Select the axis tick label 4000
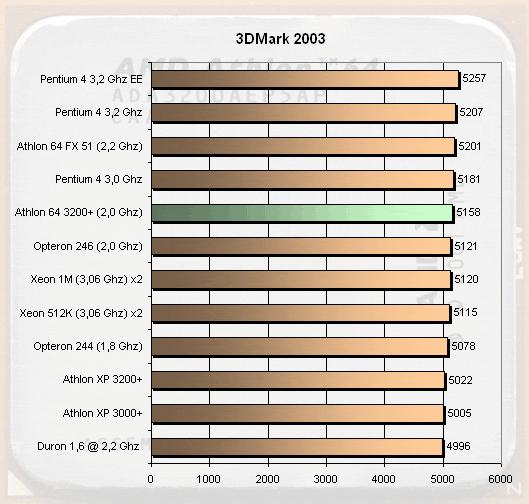The image size is (529, 504). point(384,479)
